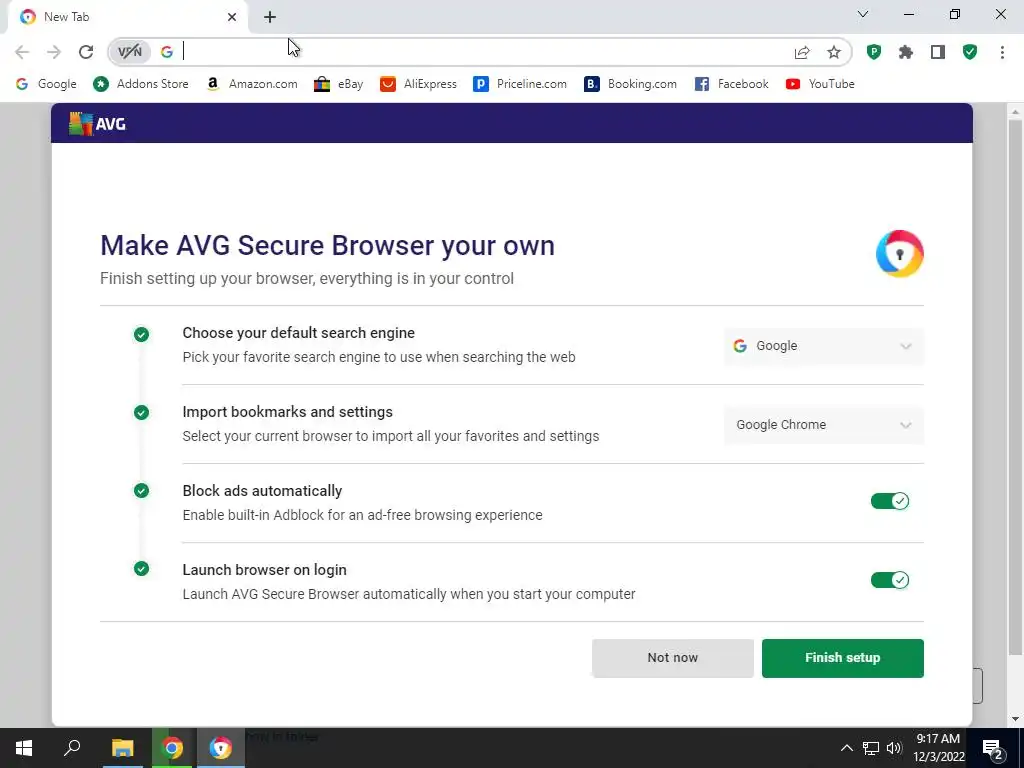
Task: Click the Finish setup button
Action: 842,658
